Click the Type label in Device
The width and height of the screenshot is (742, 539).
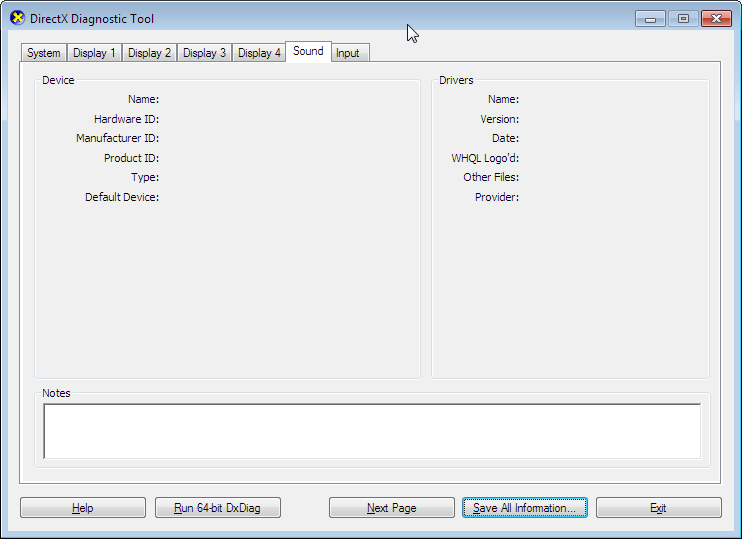pyautogui.click(x=145, y=177)
